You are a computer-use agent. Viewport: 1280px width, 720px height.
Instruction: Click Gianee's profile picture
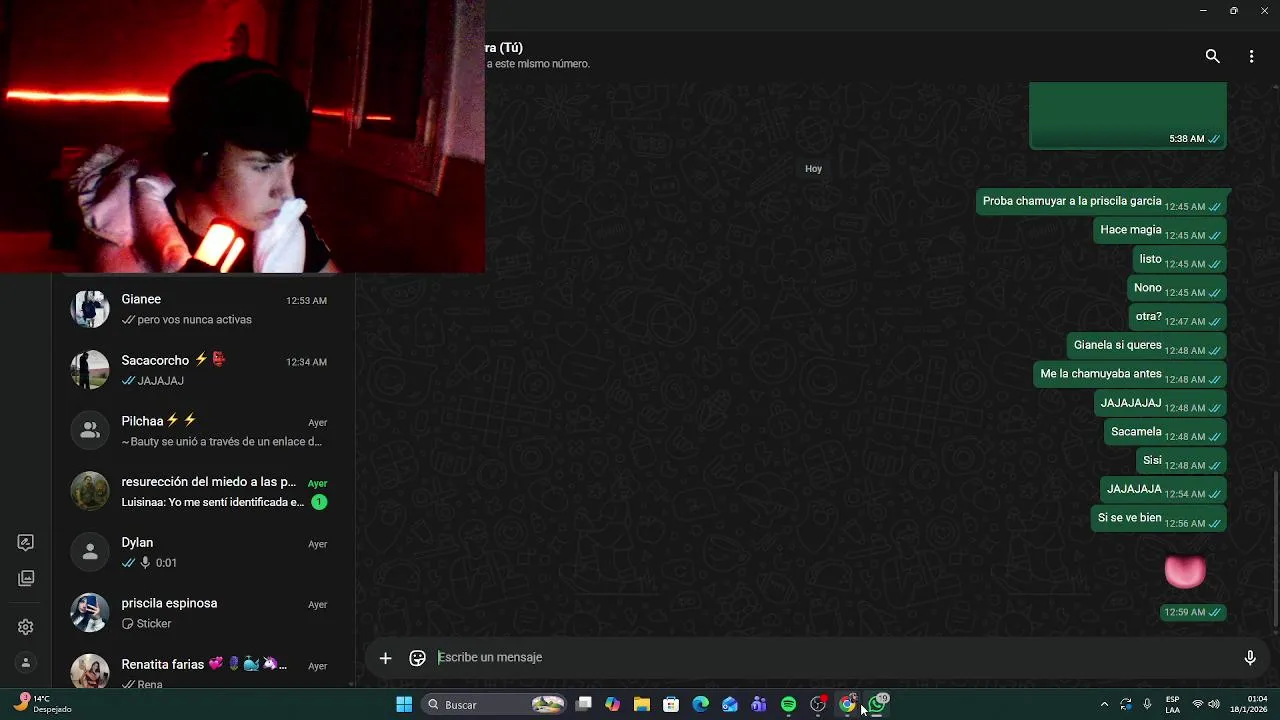pyautogui.click(x=90, y=309)
